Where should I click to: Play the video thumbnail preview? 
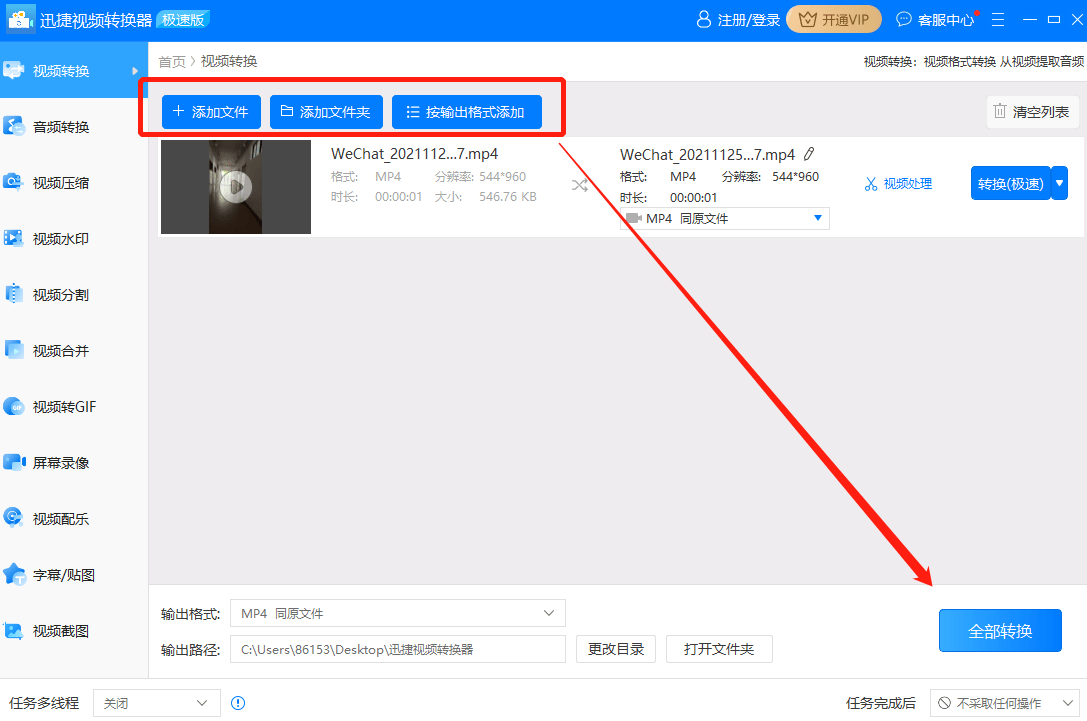tap(235, 187)
